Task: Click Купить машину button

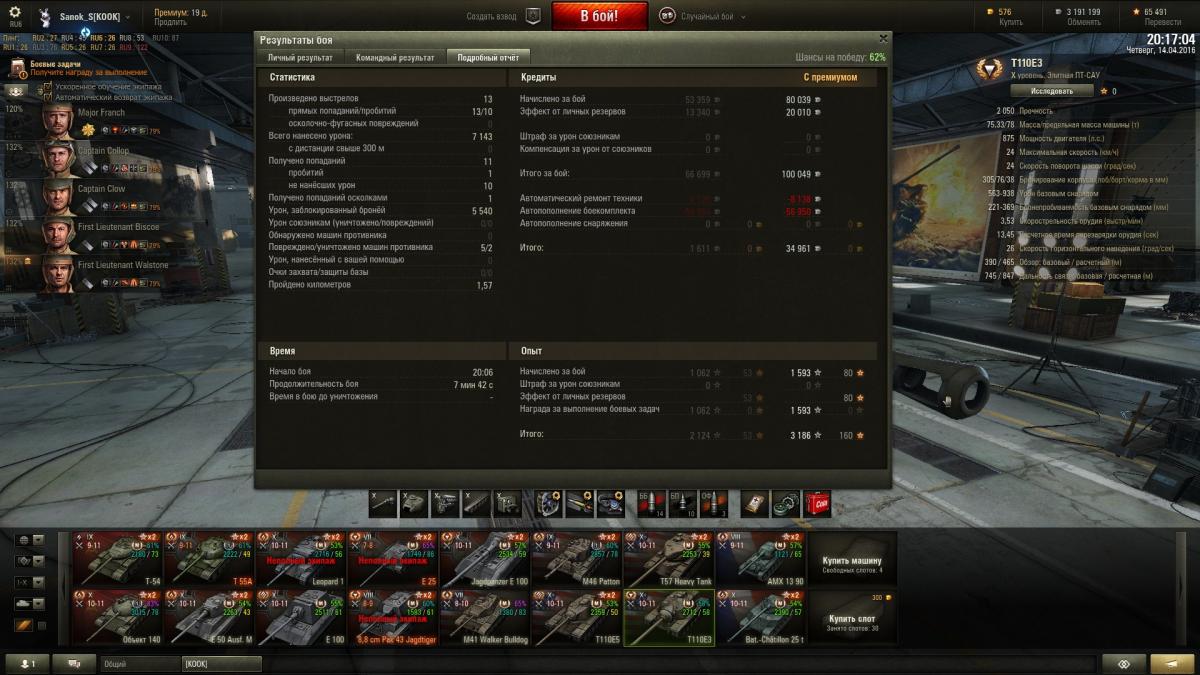Action: pyautogui.click(x=852, y=559)
